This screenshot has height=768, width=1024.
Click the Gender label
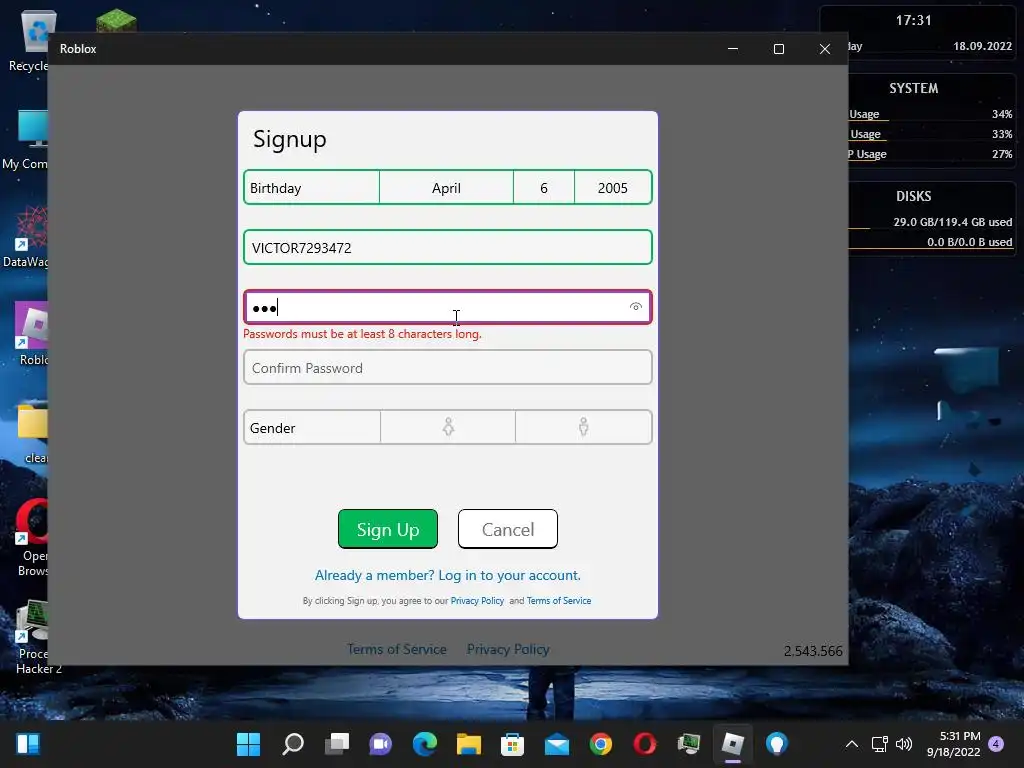point(272,428)
